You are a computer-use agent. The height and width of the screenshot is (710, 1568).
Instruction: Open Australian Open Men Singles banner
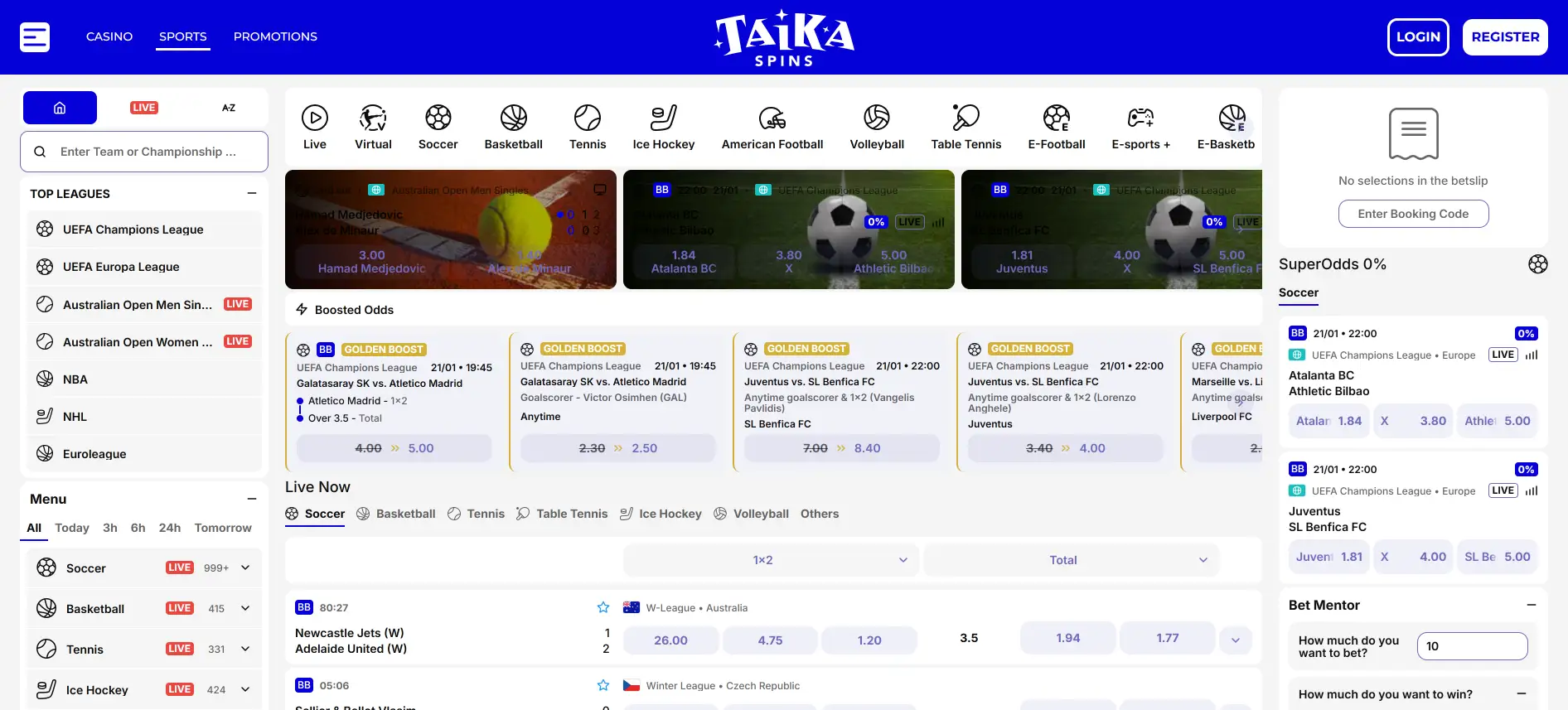click(x=451, y=229)
